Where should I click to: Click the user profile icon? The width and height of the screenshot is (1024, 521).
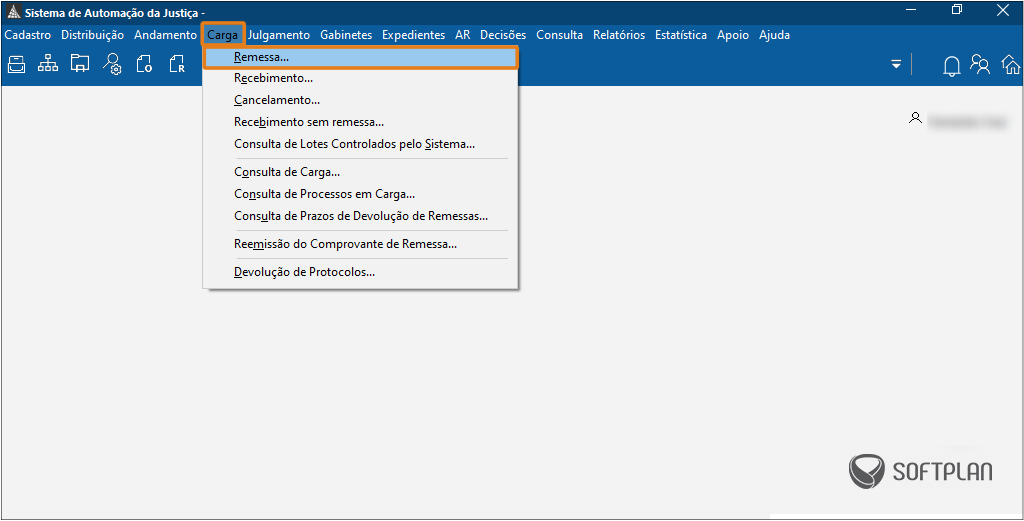coord(915,118)
